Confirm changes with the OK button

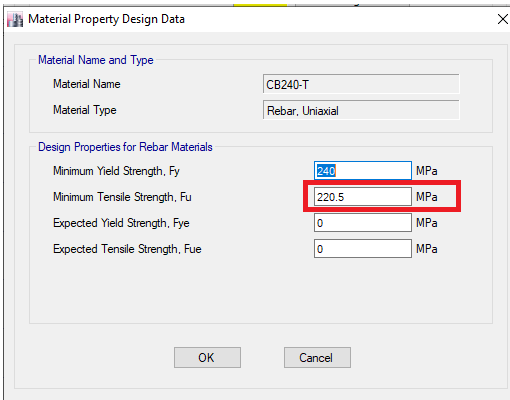click(207, 358)
